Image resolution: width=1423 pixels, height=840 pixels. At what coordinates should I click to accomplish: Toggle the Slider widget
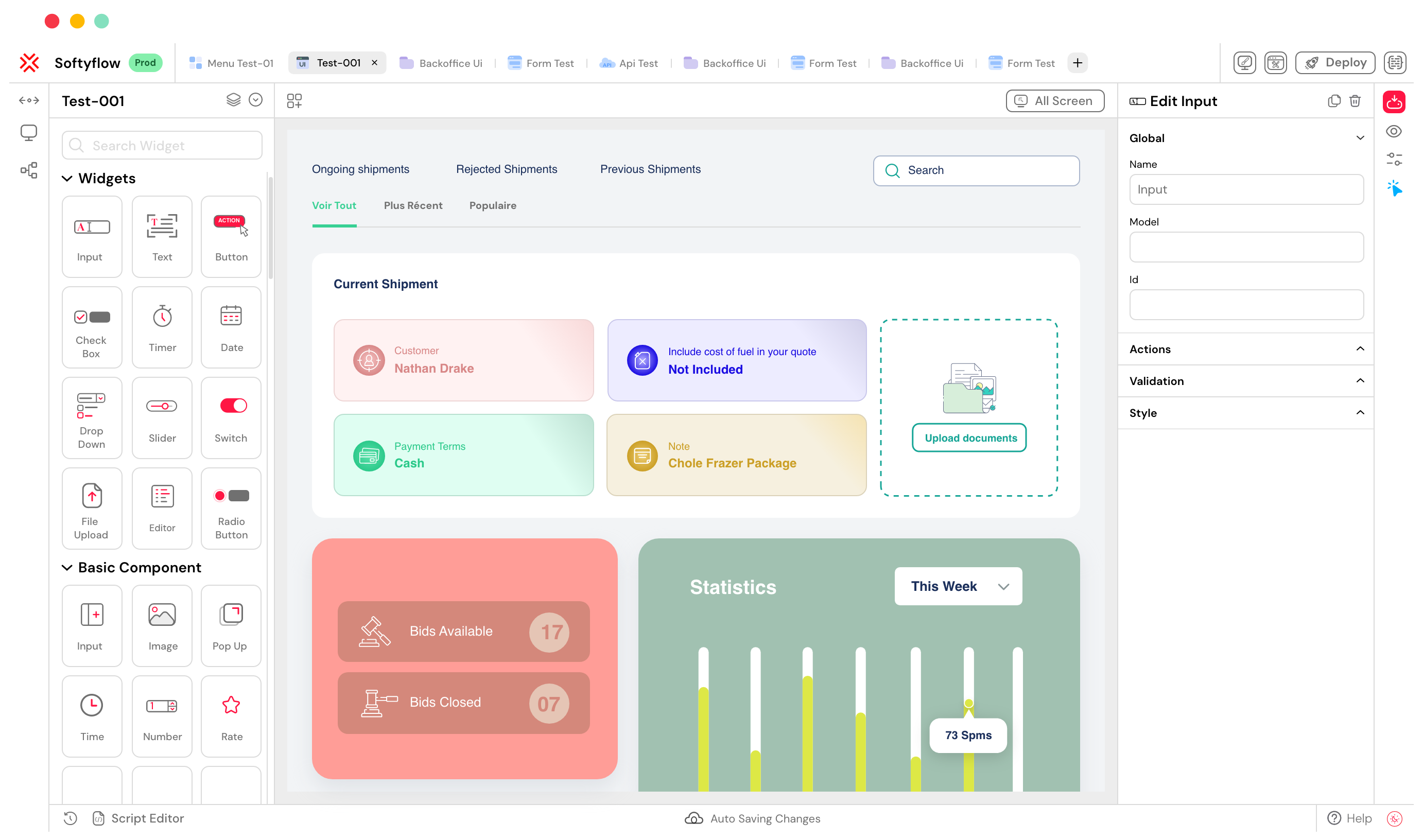click(x=161, y=417)
